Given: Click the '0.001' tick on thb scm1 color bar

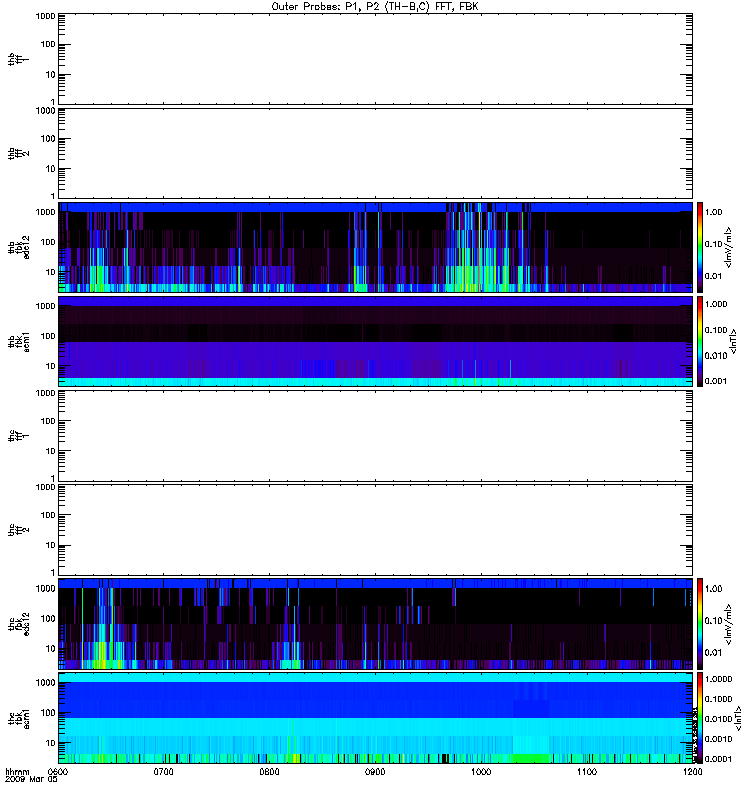Looking at the screenshot, I should pyautogui.click(x=716, y=381).
